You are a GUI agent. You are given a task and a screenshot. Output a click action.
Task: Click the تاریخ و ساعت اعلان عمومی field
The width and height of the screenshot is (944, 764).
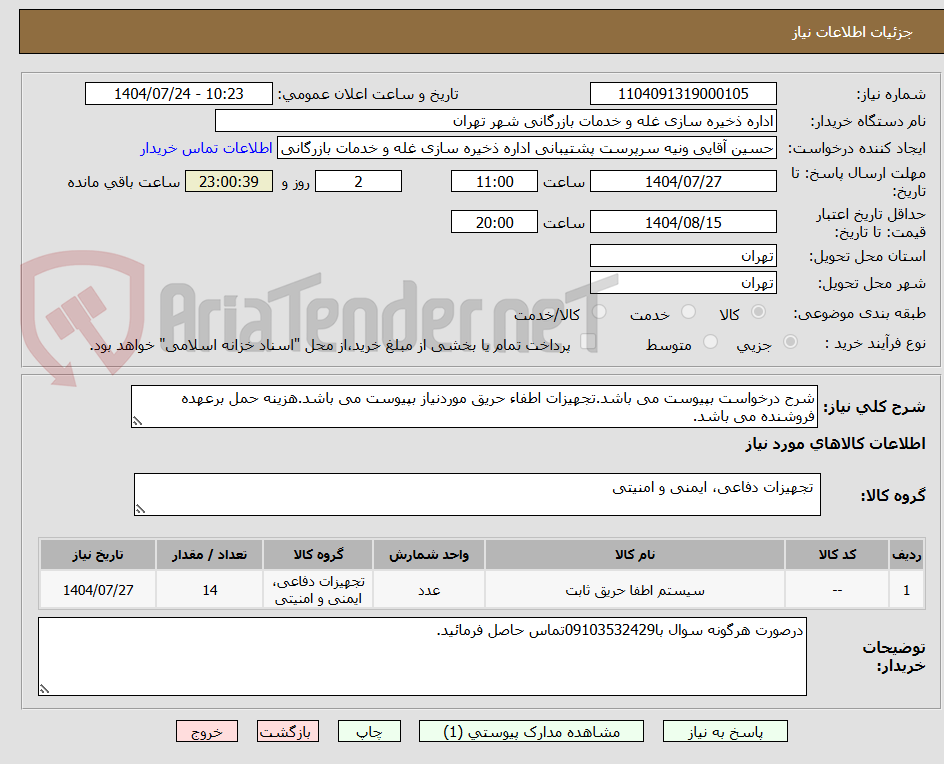click(178, 93)
